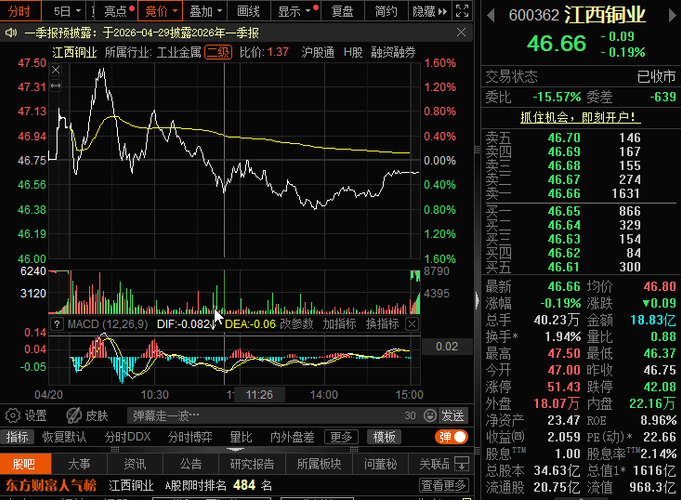Select the 量比 indicator

pyautogui.click(x=241, y=437)
